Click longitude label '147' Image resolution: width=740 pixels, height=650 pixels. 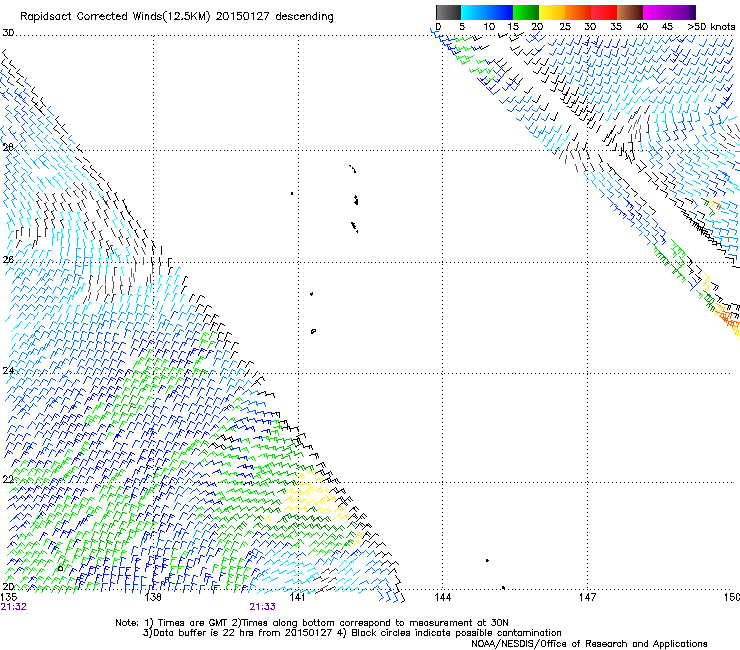tap(587, 597)
